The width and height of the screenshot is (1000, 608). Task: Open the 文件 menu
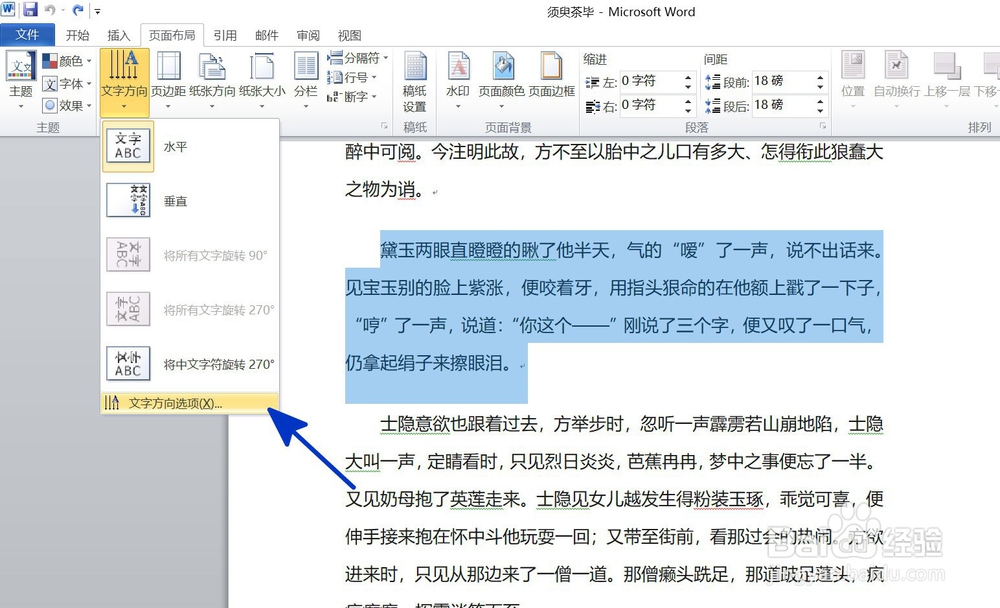(x=28, y=33)
